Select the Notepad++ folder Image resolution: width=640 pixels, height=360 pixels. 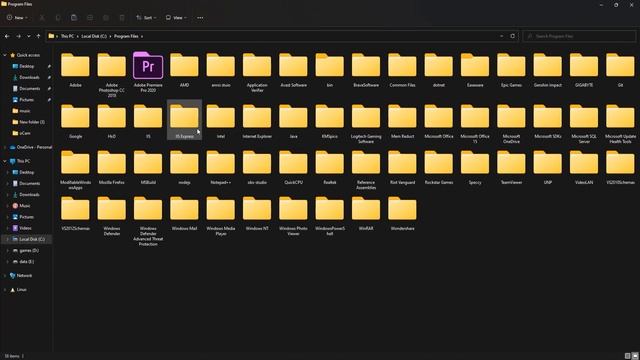coord(221,167)
